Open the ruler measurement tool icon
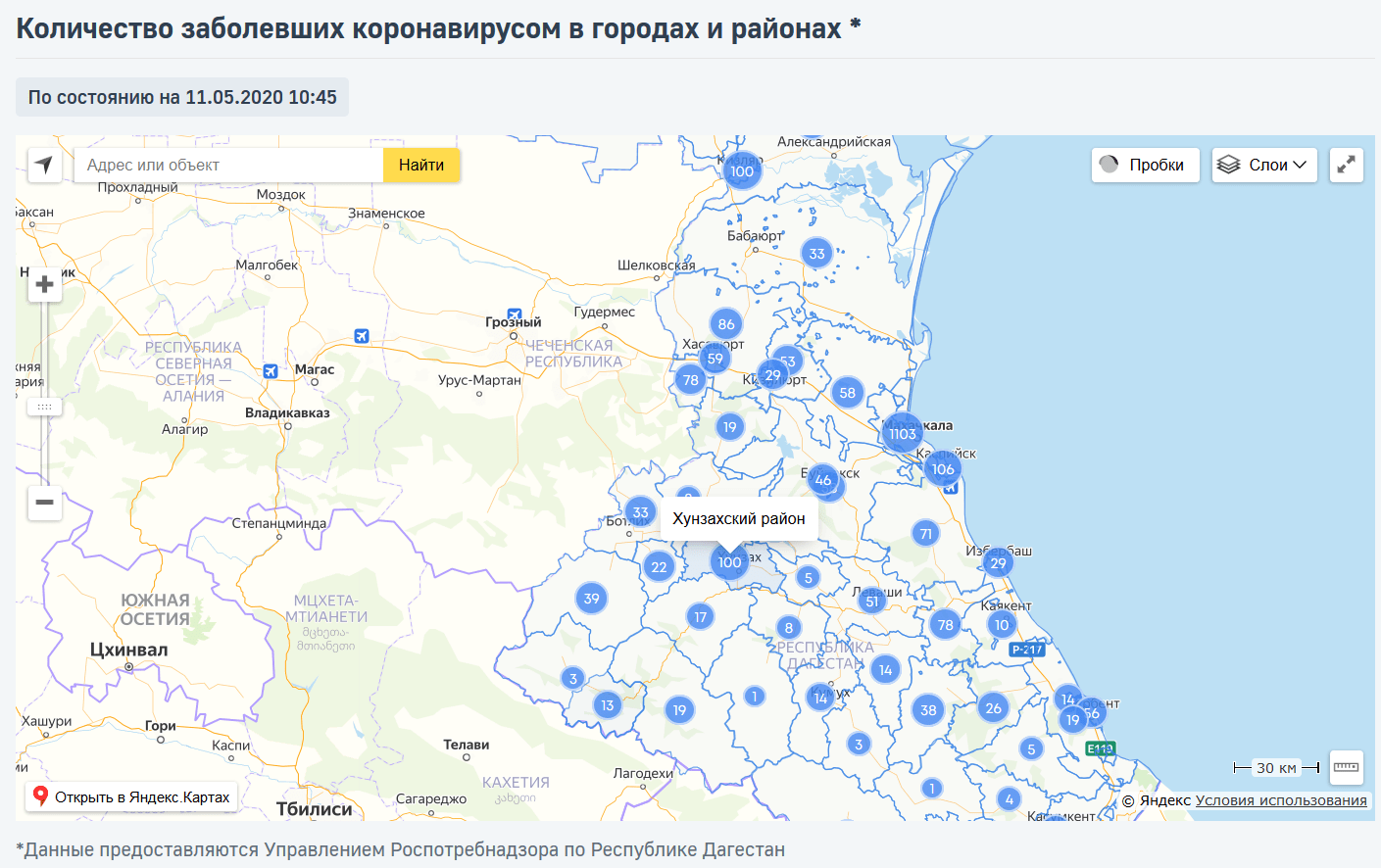The height and width of the screenshot is (868, 1381). 1346,768
